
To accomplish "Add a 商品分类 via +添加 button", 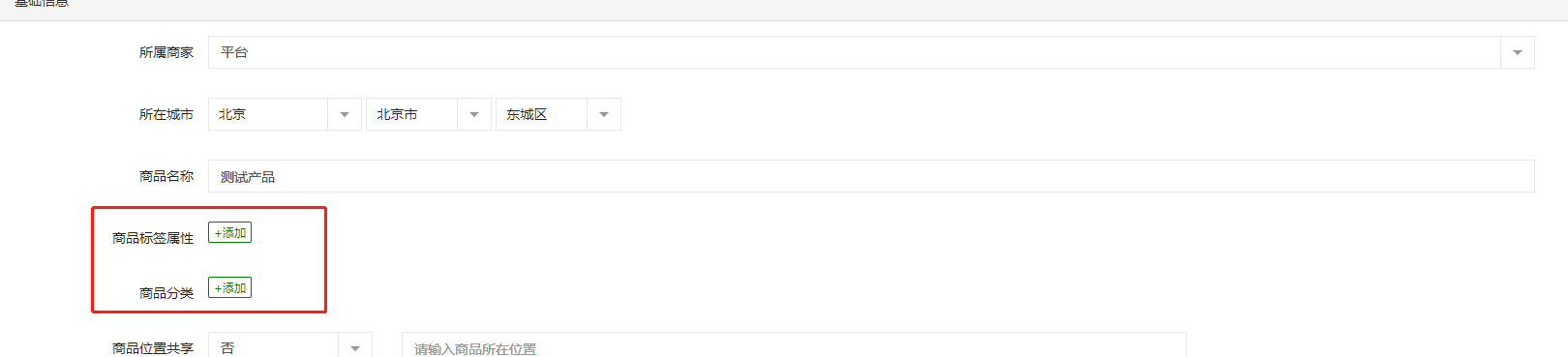I will [230, 287].
